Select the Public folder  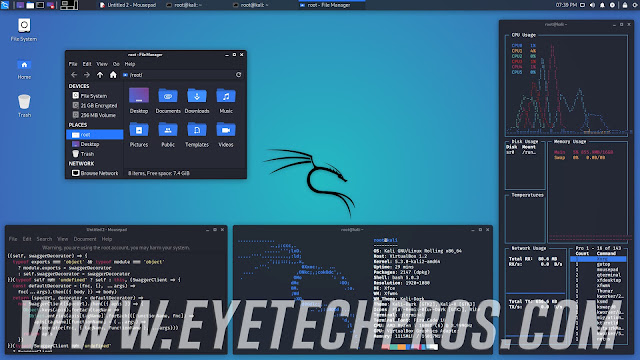click(x=168, y=134)
